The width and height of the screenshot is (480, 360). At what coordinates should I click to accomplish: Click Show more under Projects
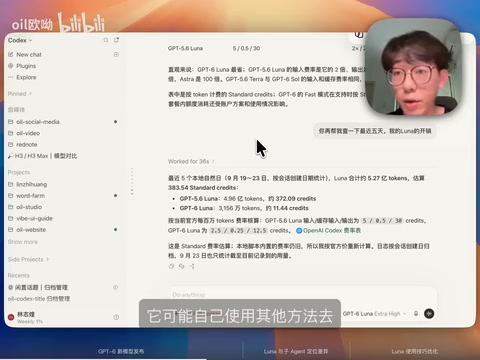click(x=23, y=242)
